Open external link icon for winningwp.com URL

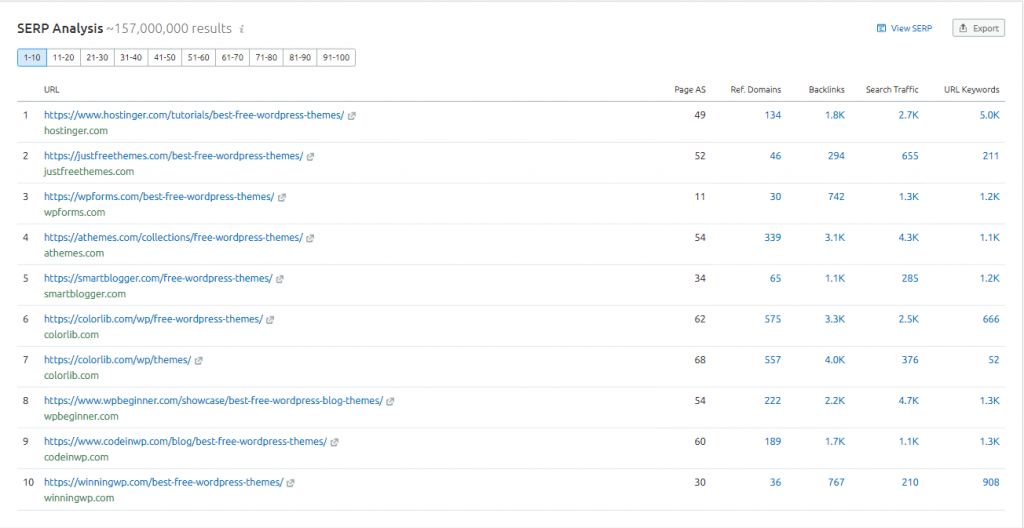pos(291,483)
